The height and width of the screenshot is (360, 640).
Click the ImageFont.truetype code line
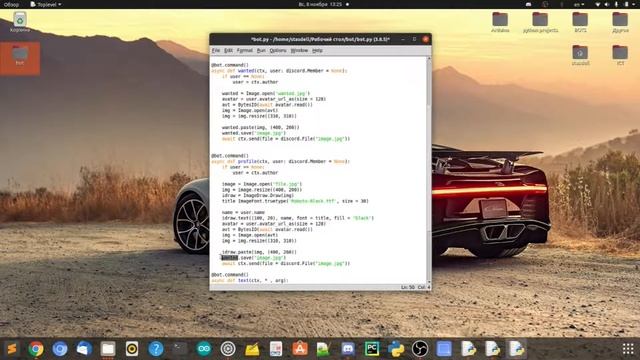pyautogui.click(x=295, y=201)
